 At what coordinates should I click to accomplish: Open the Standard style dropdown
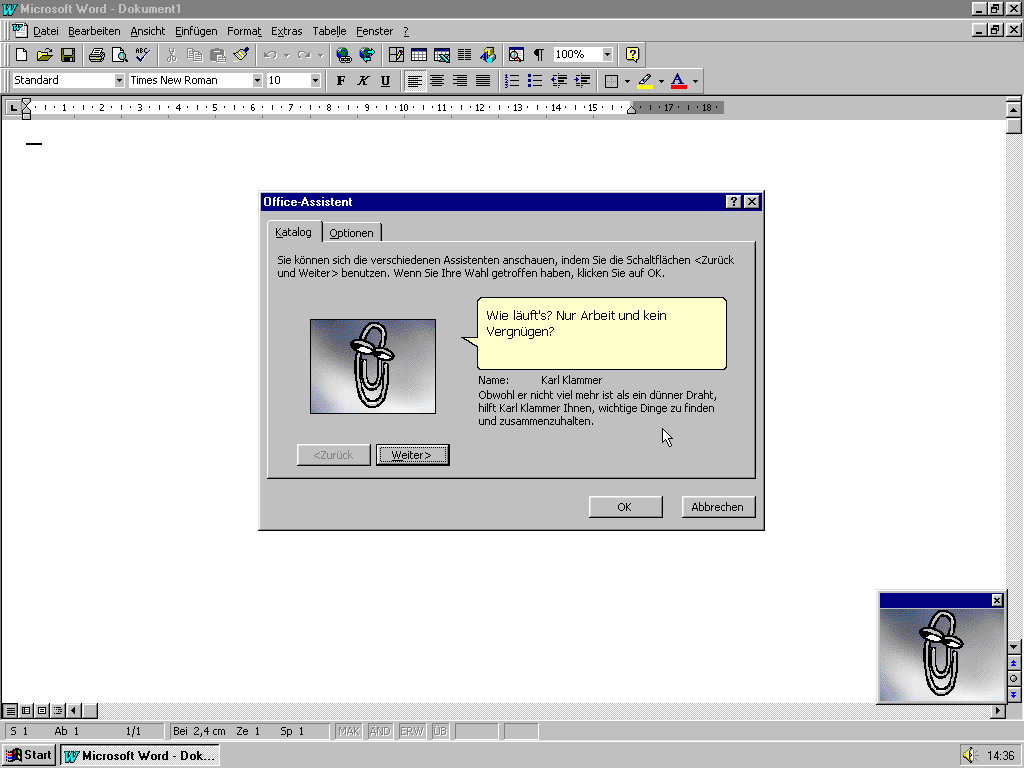119,80
